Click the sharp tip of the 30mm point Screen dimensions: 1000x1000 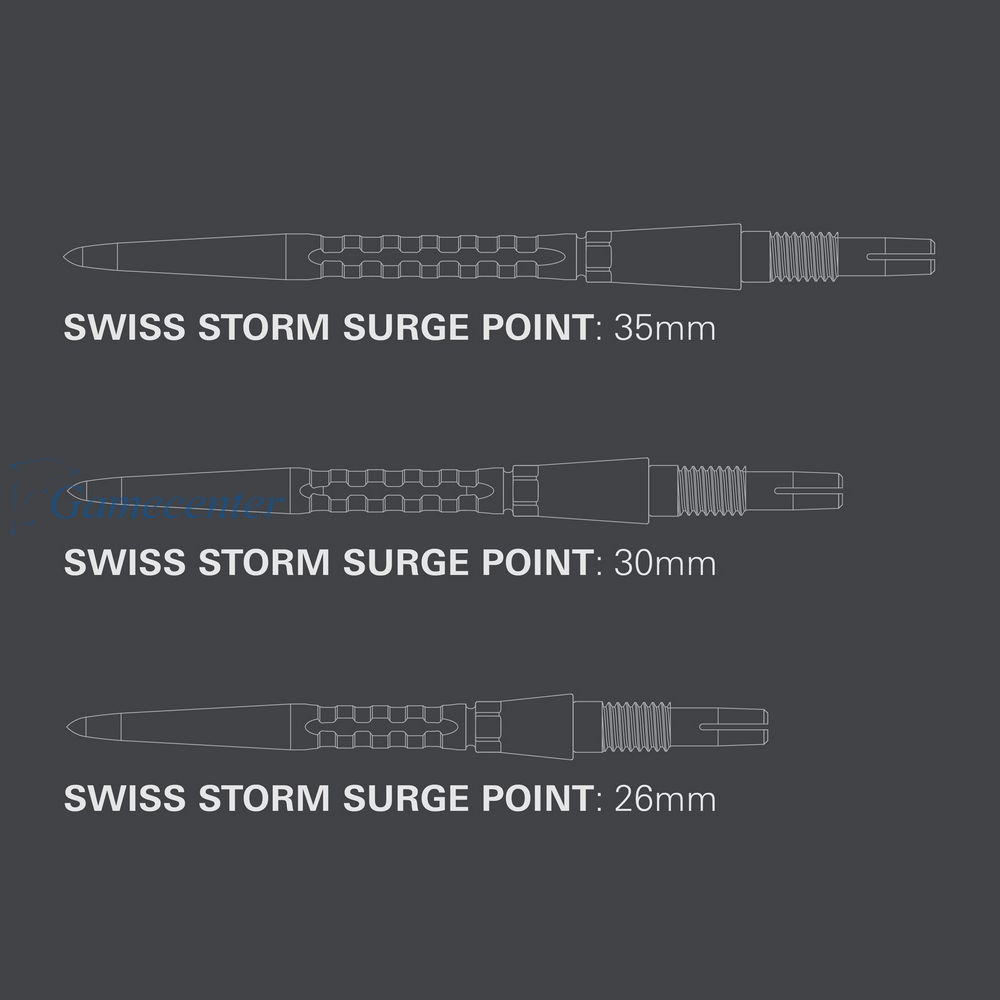[70, 491]
